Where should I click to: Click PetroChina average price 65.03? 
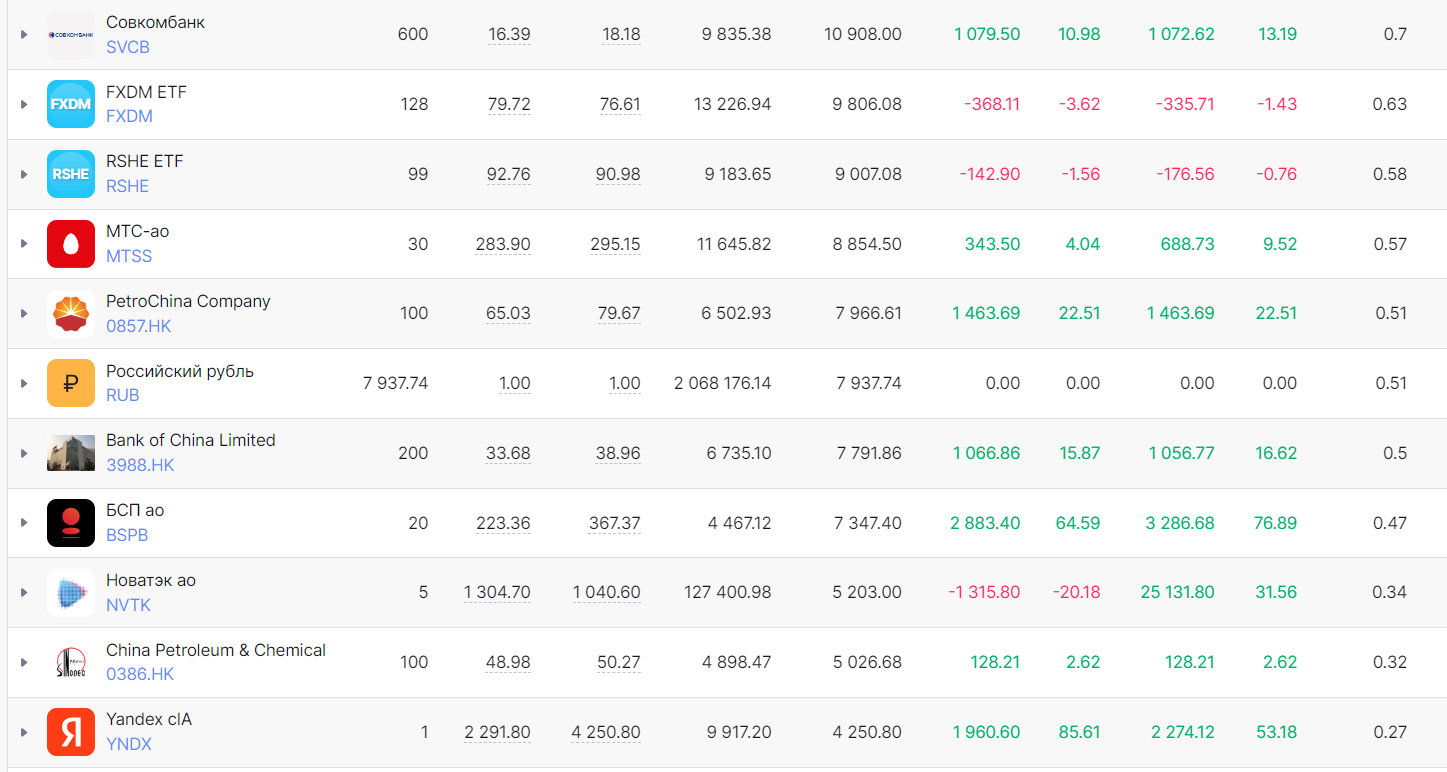coord(508,314)
